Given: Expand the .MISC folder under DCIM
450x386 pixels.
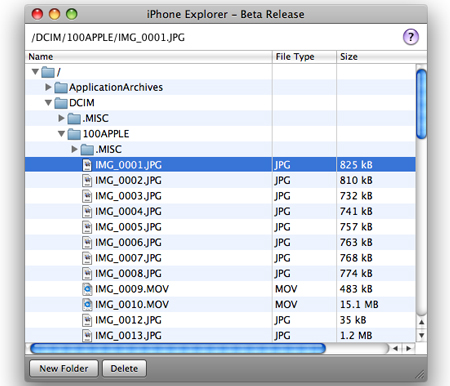Looking at the screenshot, I should coord(61,118).
